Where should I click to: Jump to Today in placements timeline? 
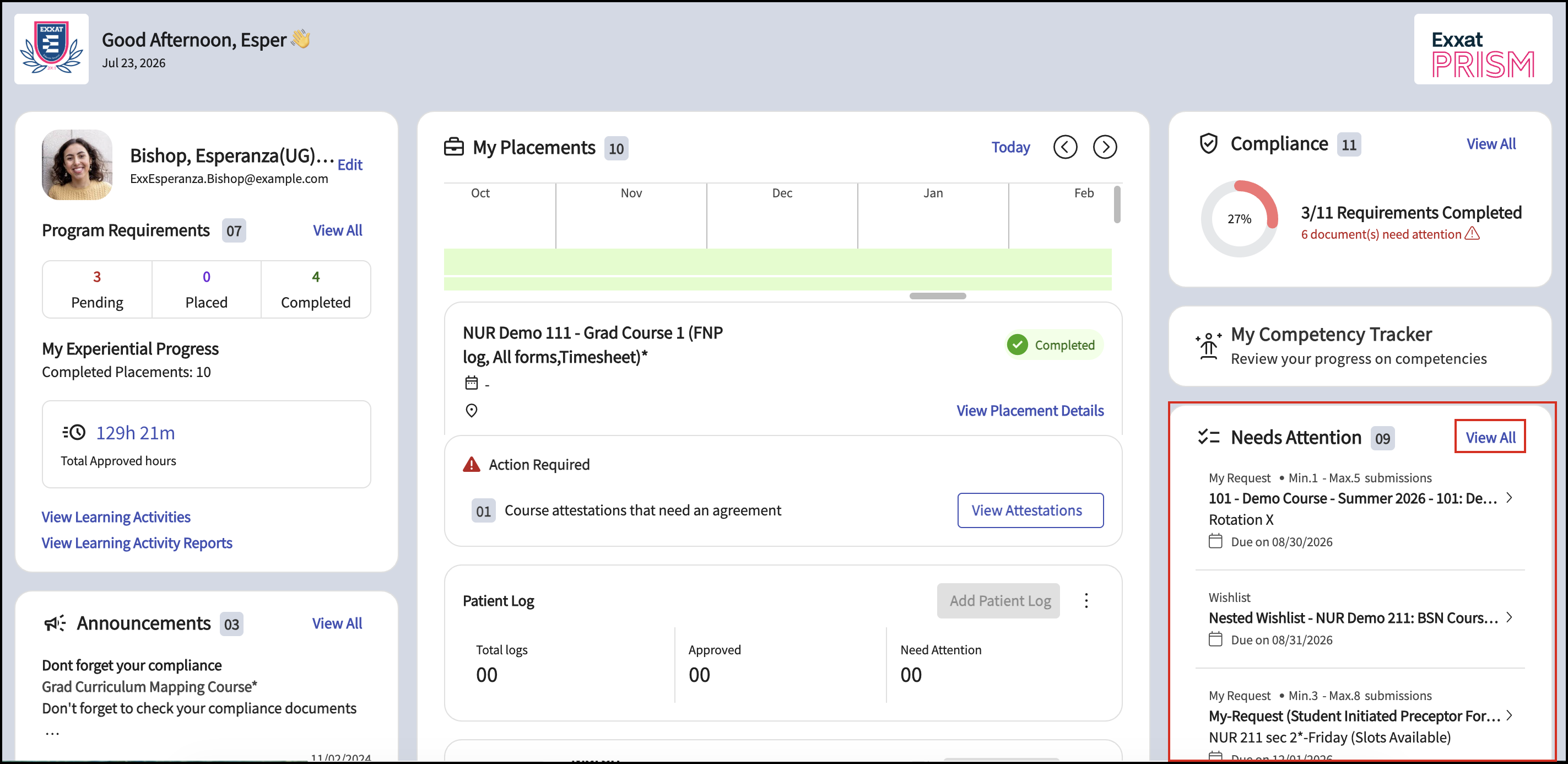[x=1010, y=147]
